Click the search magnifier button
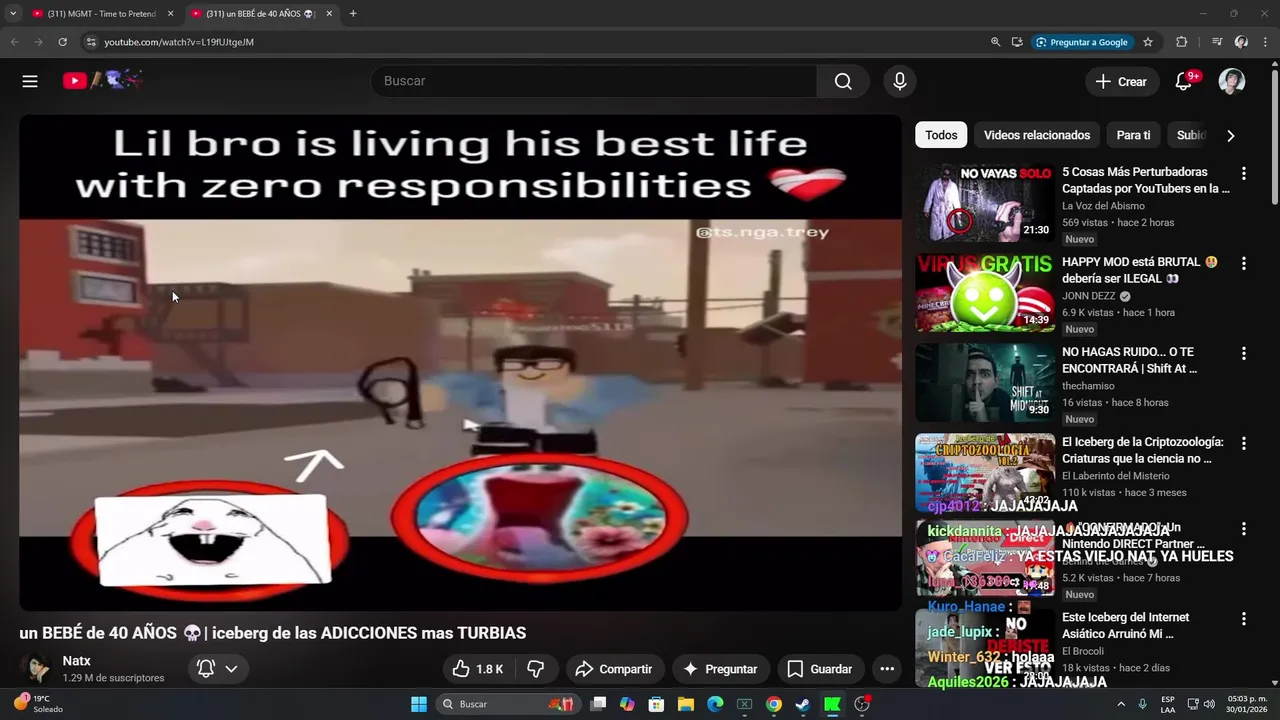 843,81
